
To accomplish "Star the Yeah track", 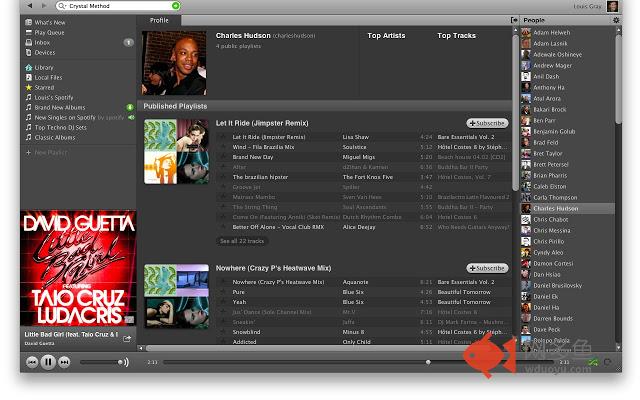I will (223, 302).
